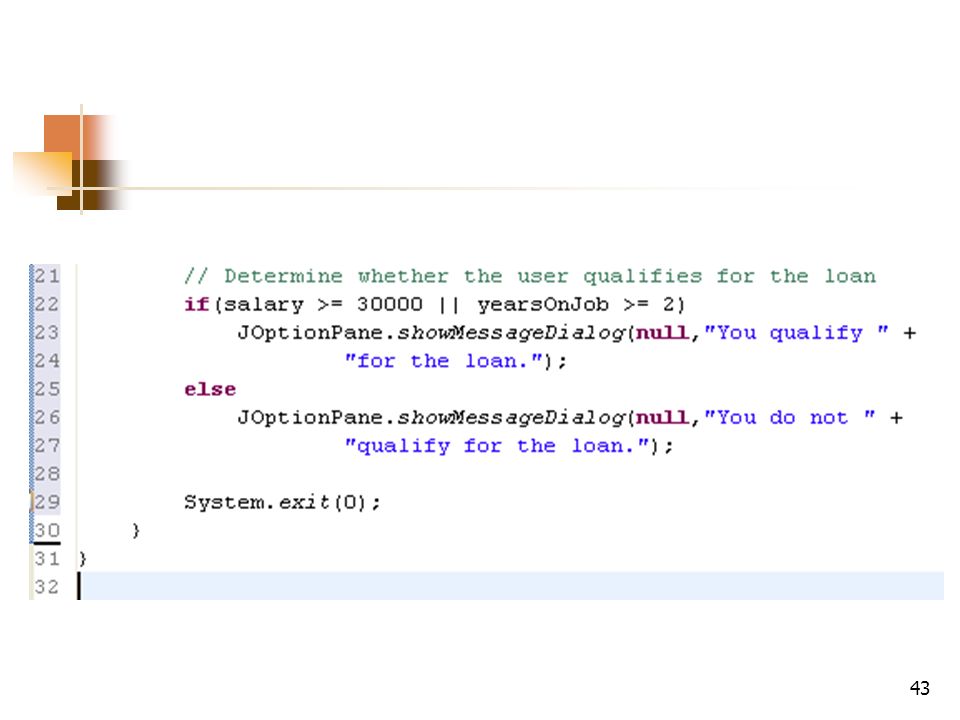Click the 'null' keyword on line 23
The height and width of the screenshot is (720, 960).
(x=663, y=333)
